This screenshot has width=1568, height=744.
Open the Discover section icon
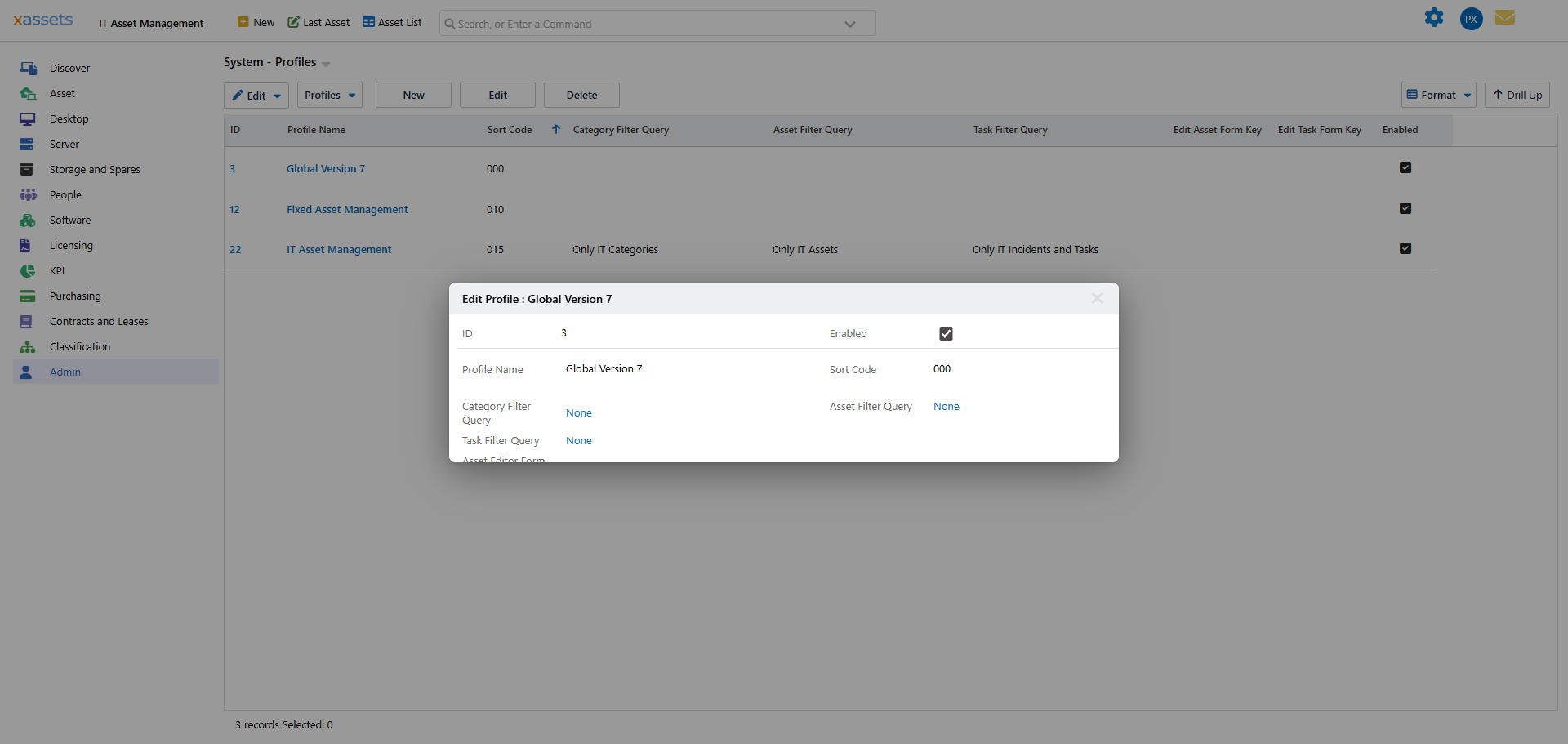(29, 68)
